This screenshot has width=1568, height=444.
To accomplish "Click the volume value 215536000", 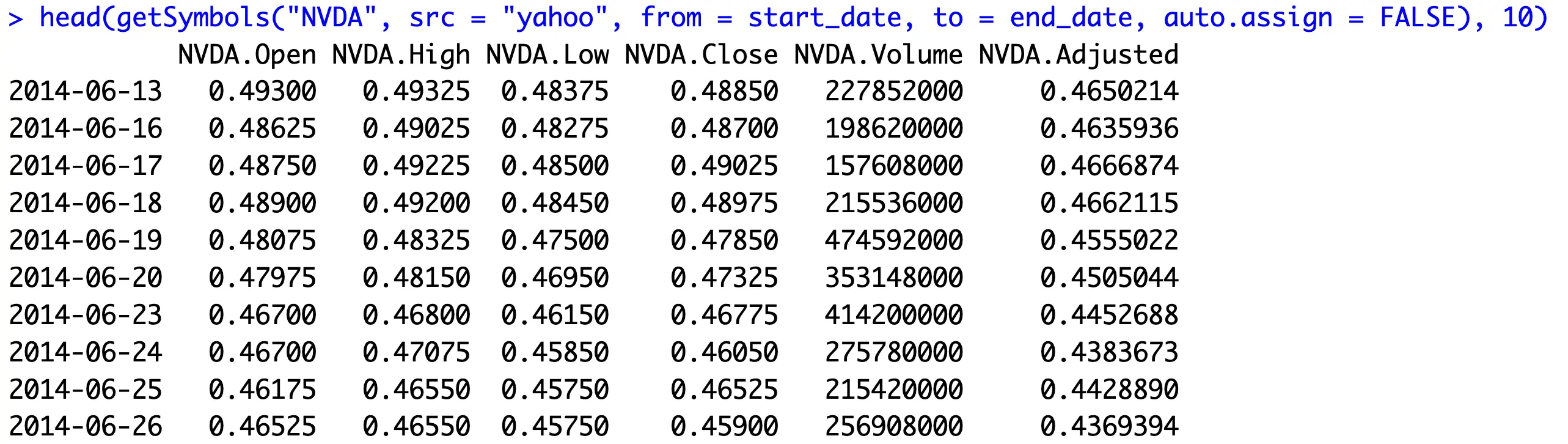I will (x=894, y=203).
